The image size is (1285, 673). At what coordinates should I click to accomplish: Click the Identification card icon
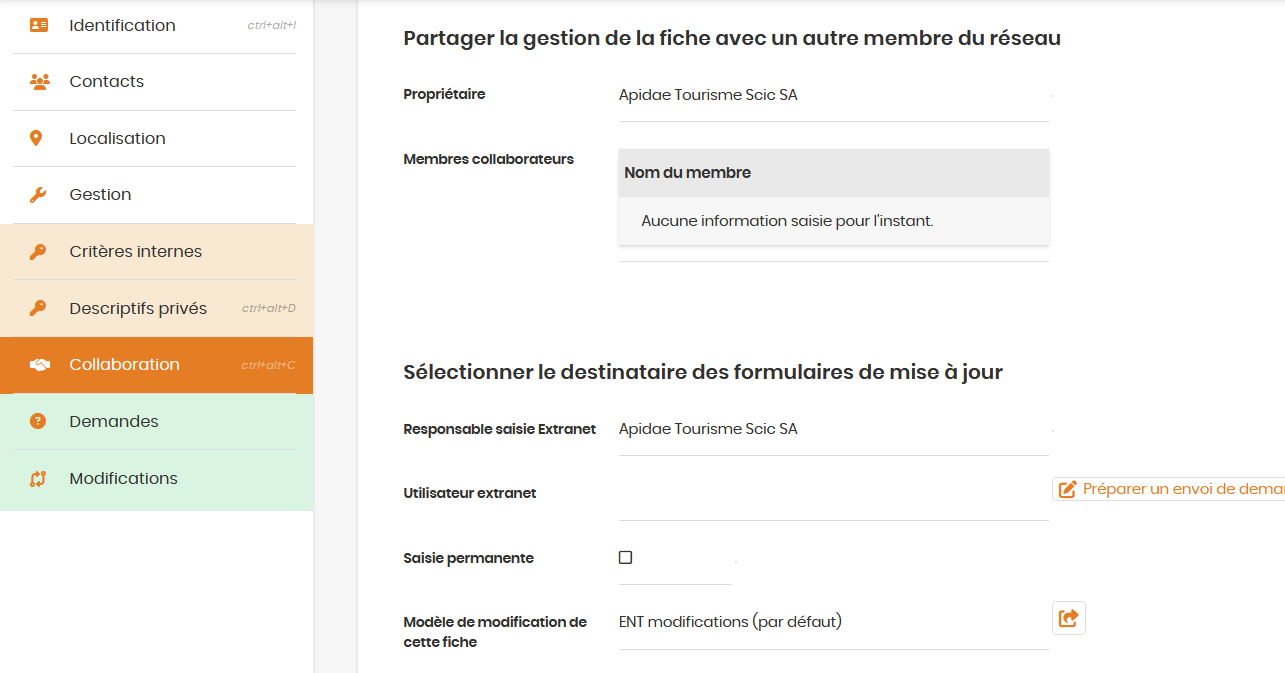[39, 25]
